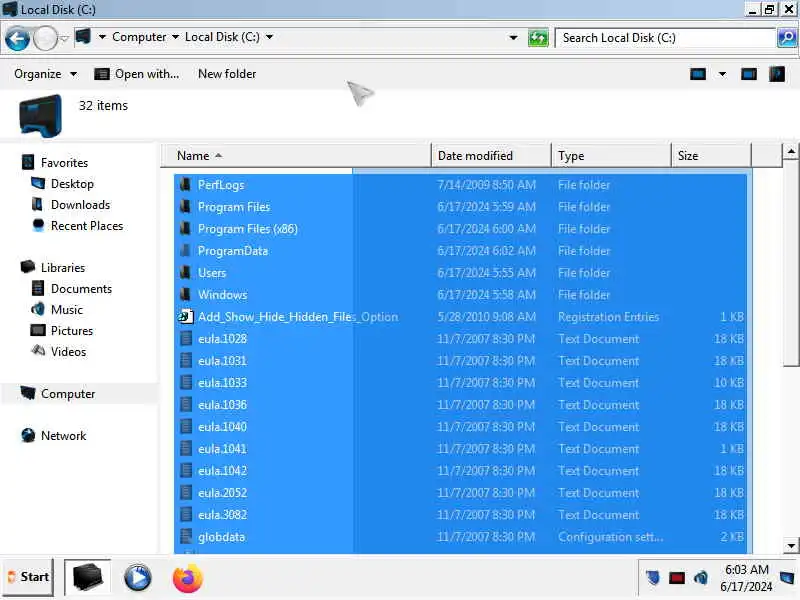Sort by the Size column header
Image resolution: width=800 pixels, height=600 pixels.
pos(711,156)
